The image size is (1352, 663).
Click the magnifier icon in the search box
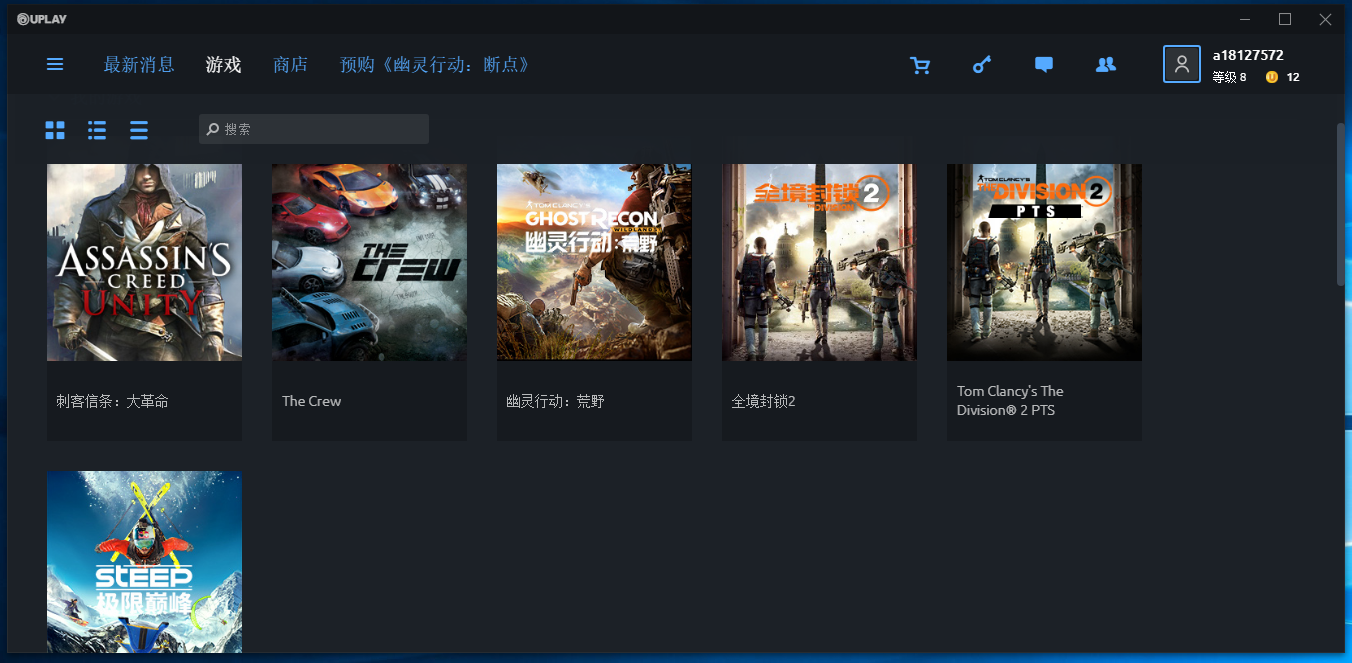[x=213, y=129]
